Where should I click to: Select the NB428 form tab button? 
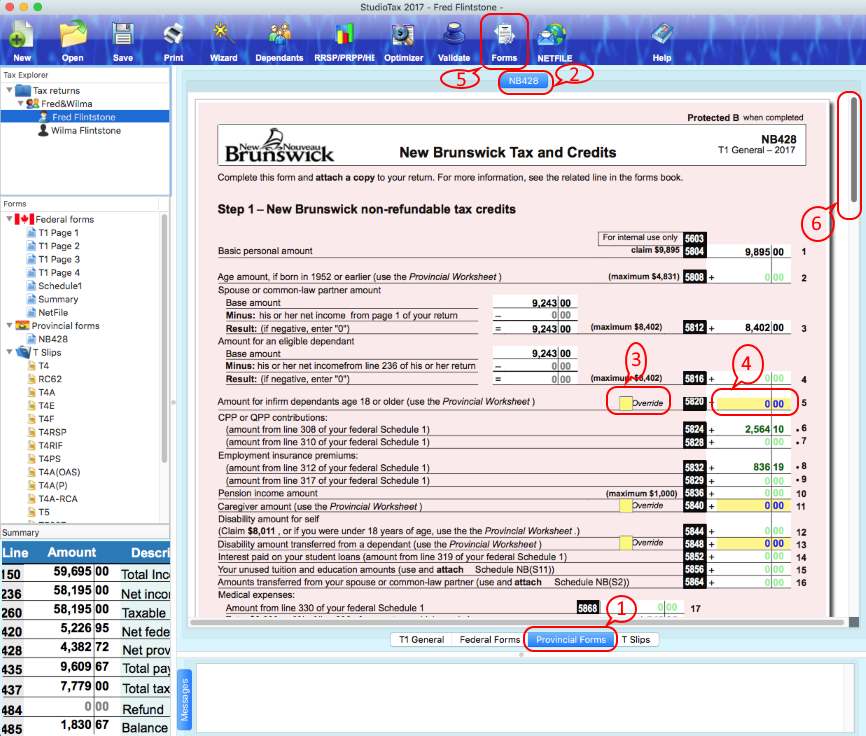click(524, 81)
